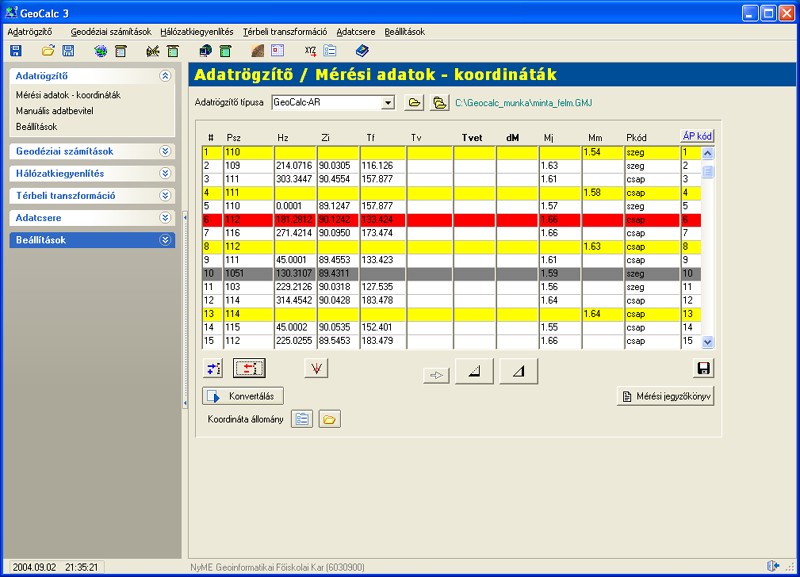Expand the Hálózatkiegyenlítés sidebar panel
The image size is (800, 577).
[164, 173]
